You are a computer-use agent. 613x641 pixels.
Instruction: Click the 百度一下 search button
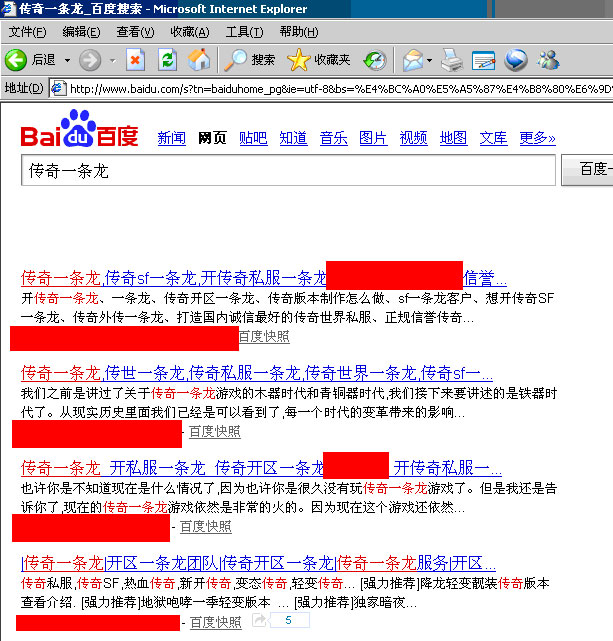(x=588, y=171)
